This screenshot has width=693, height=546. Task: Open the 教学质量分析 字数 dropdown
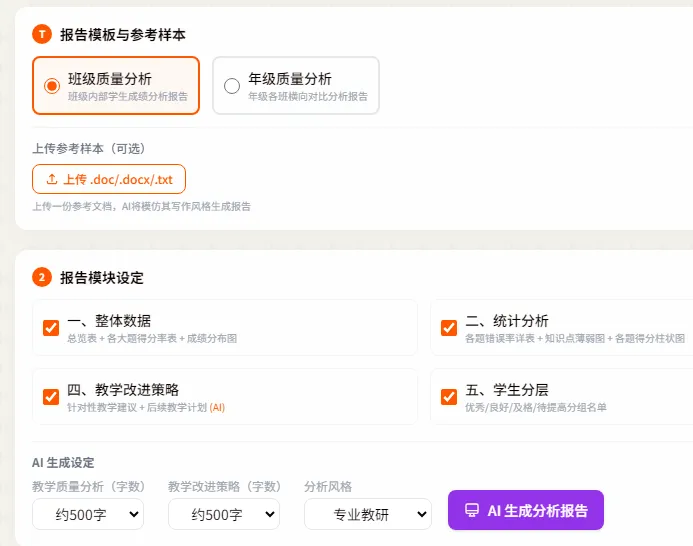(88, 514)
